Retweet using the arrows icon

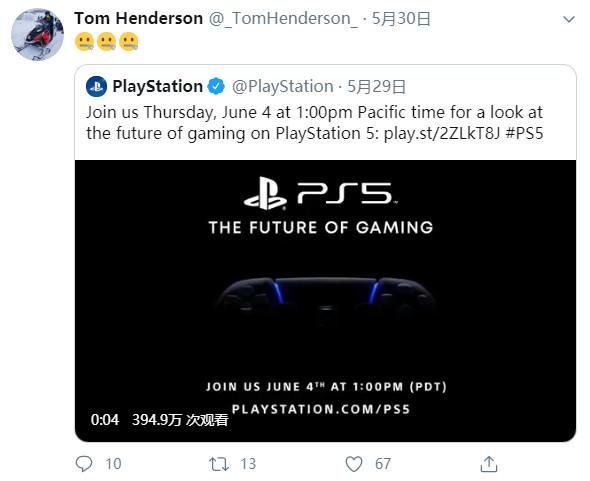(219, 464)
